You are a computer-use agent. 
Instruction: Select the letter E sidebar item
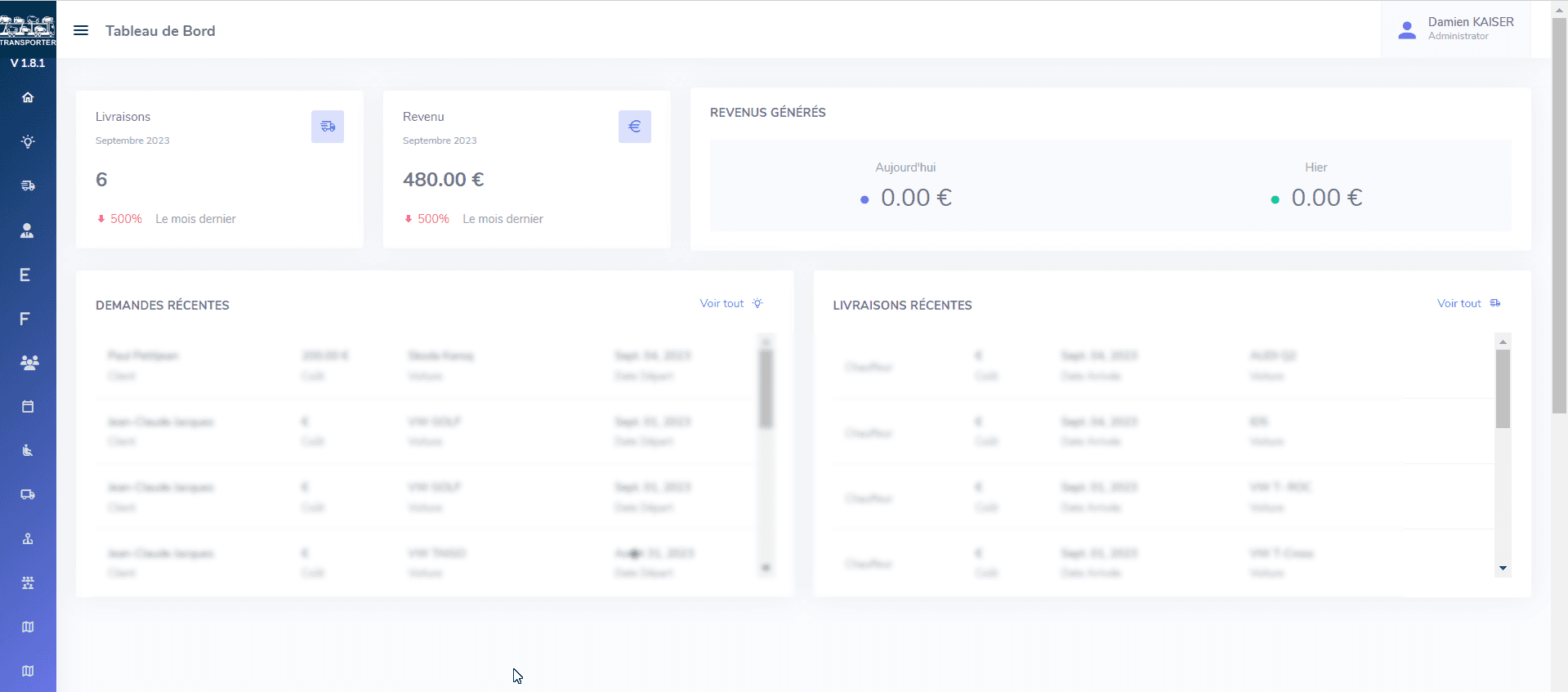(x=25, y=275)
